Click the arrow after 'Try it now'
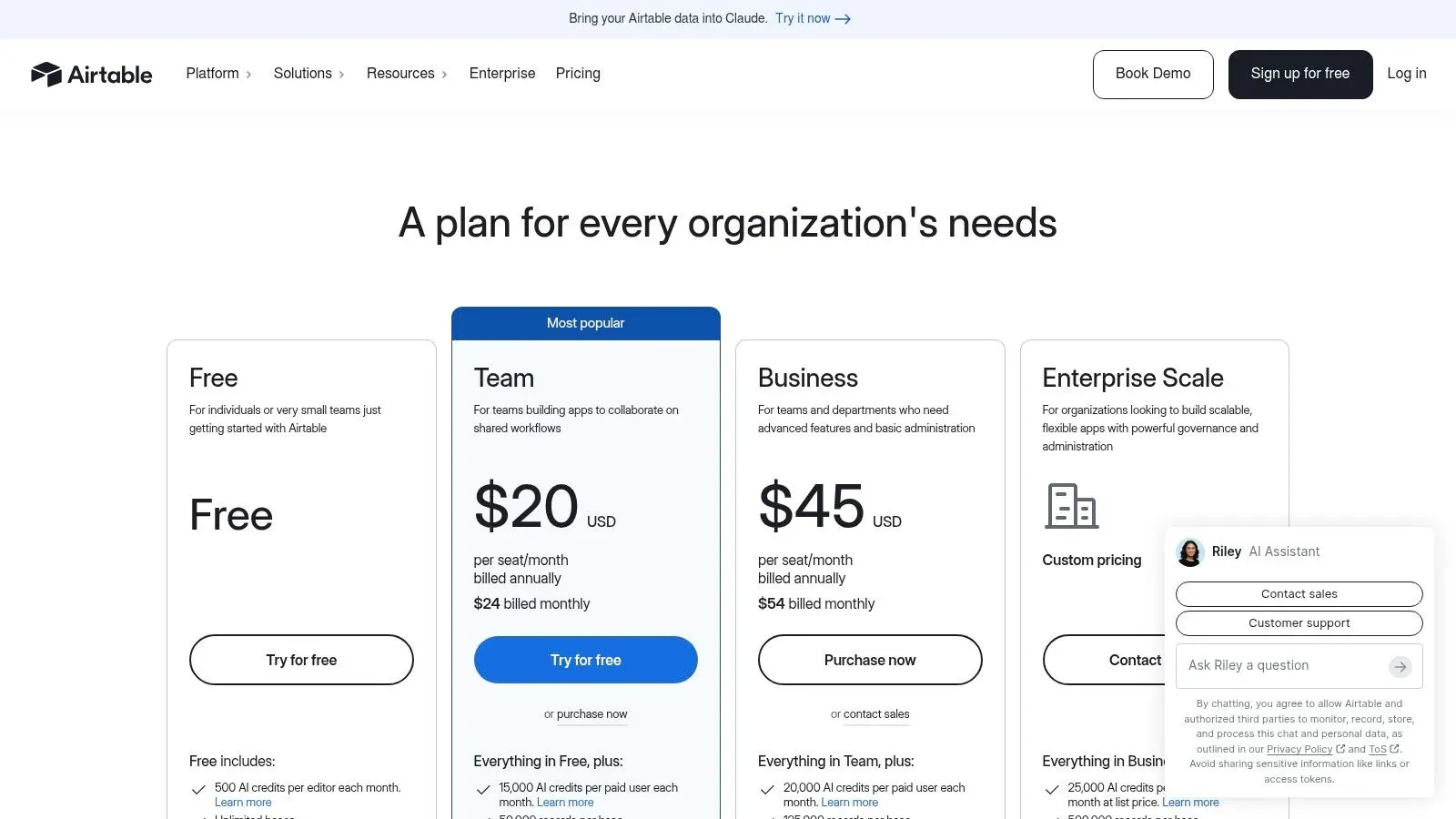This screenshot has width=1456, height=819. click(843, 19)
